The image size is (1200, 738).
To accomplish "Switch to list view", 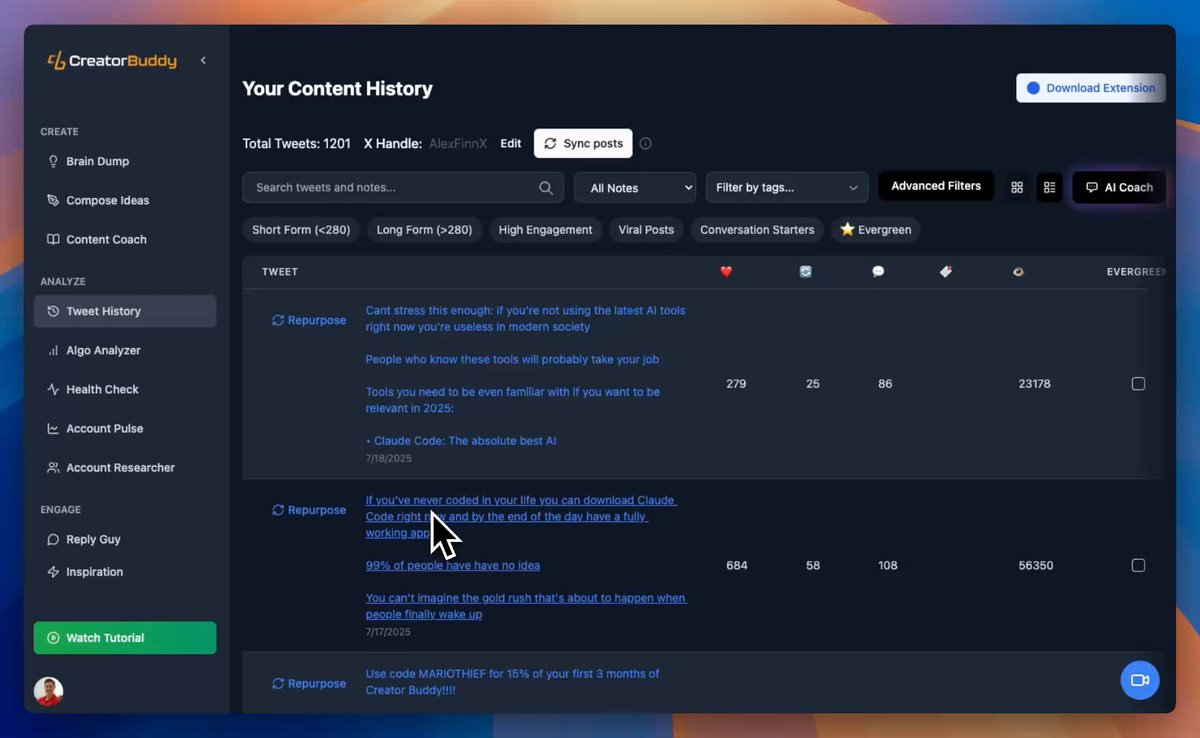I will pos(1049,187).
